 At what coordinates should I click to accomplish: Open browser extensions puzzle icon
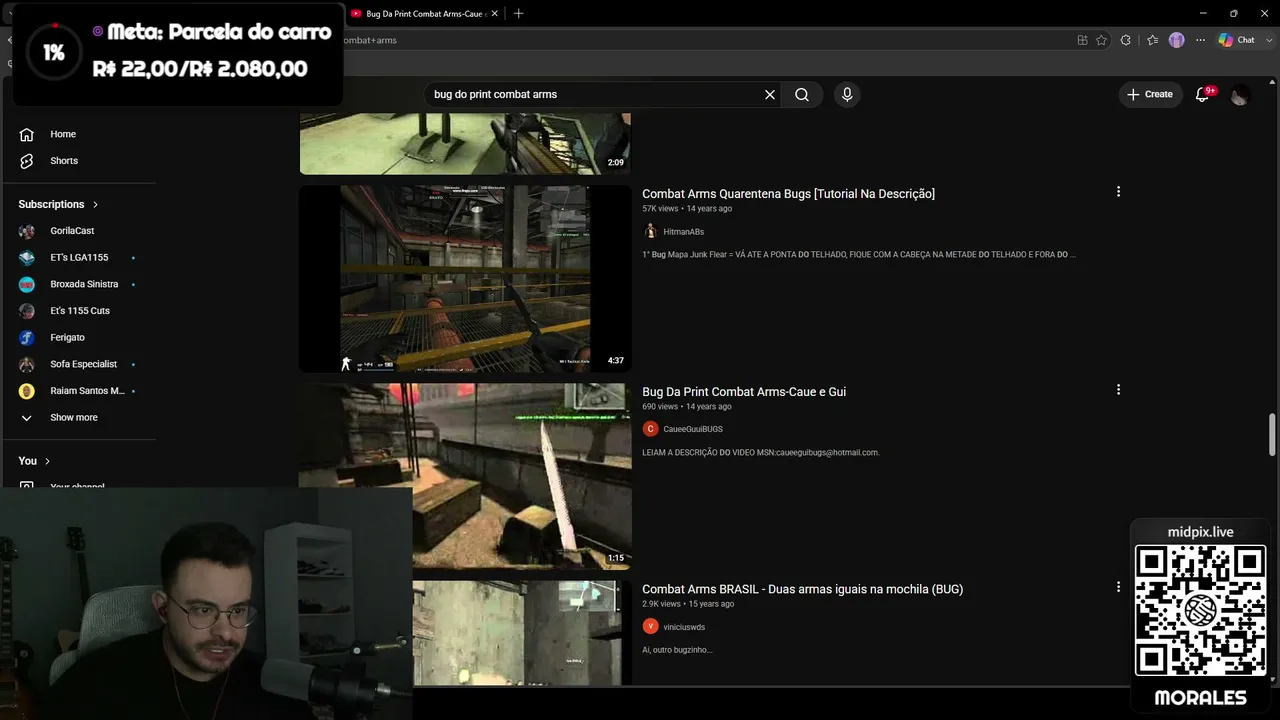pyautogui.click(x=1126, y=40)
